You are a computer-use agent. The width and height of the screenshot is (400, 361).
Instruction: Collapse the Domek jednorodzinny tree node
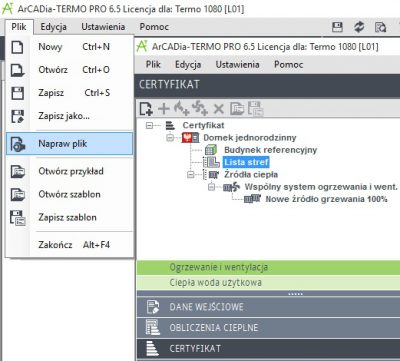[170, 138]
